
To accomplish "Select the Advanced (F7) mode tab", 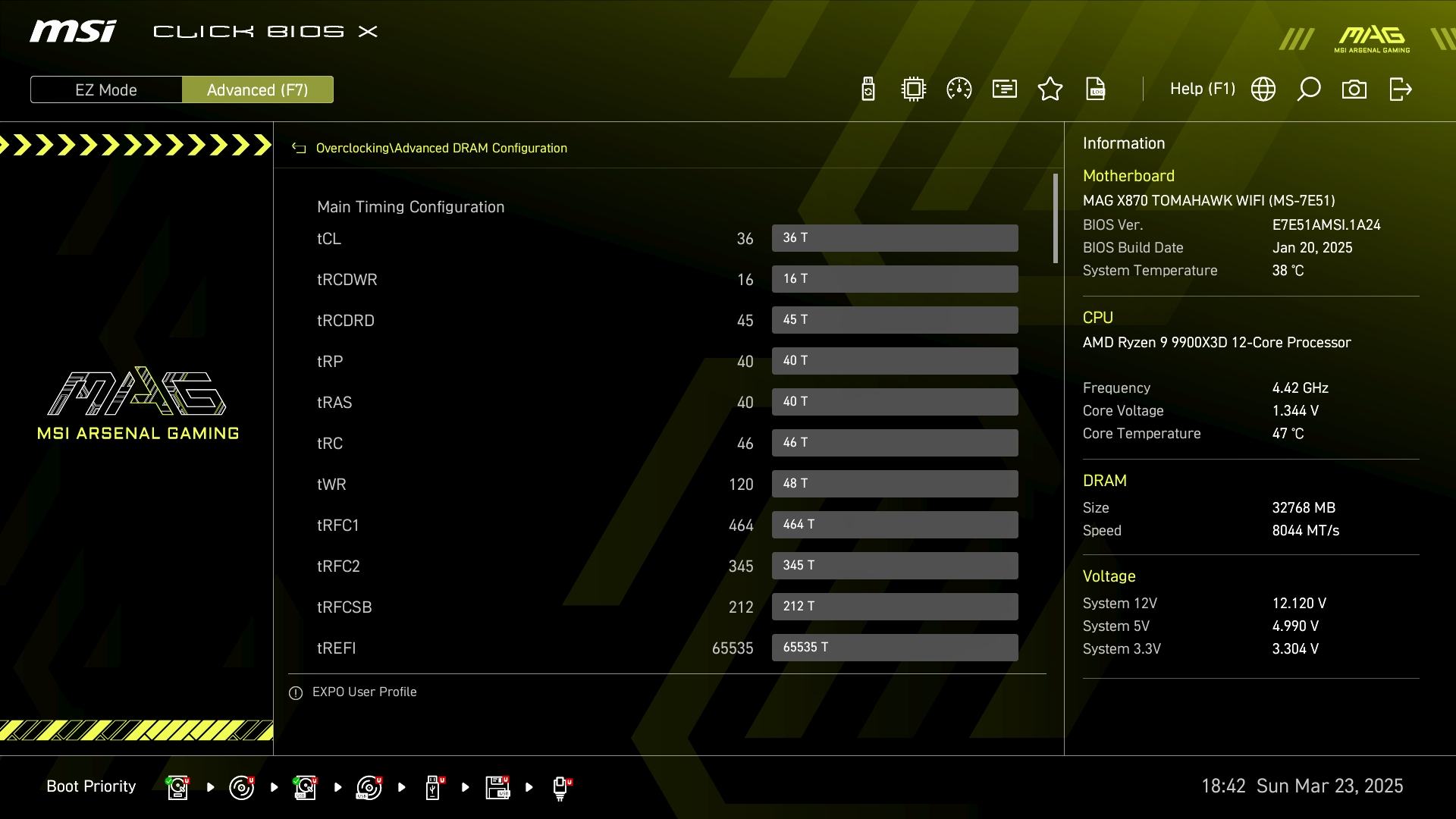I will pyautogui.click(x=257, y=89).
